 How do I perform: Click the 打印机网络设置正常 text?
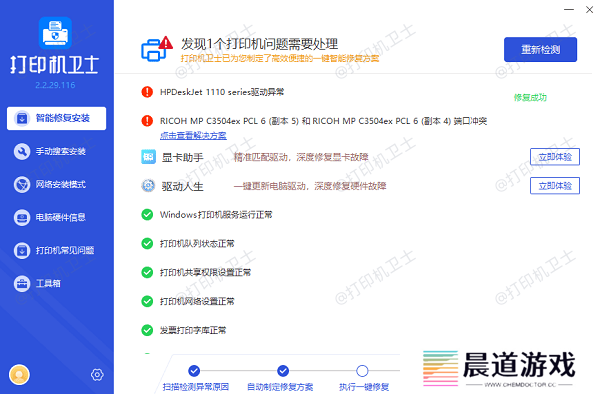point(197,301)
